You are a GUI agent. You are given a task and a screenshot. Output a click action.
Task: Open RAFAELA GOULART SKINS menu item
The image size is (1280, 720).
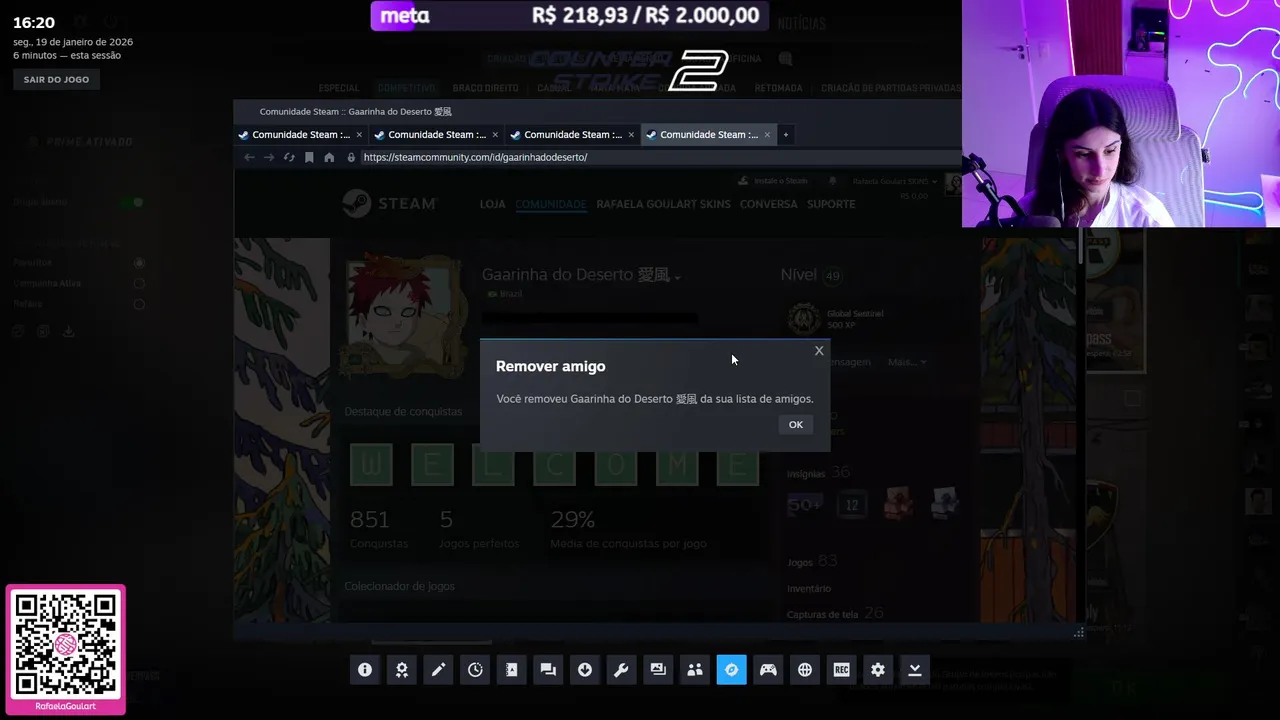tap(664, 204)
